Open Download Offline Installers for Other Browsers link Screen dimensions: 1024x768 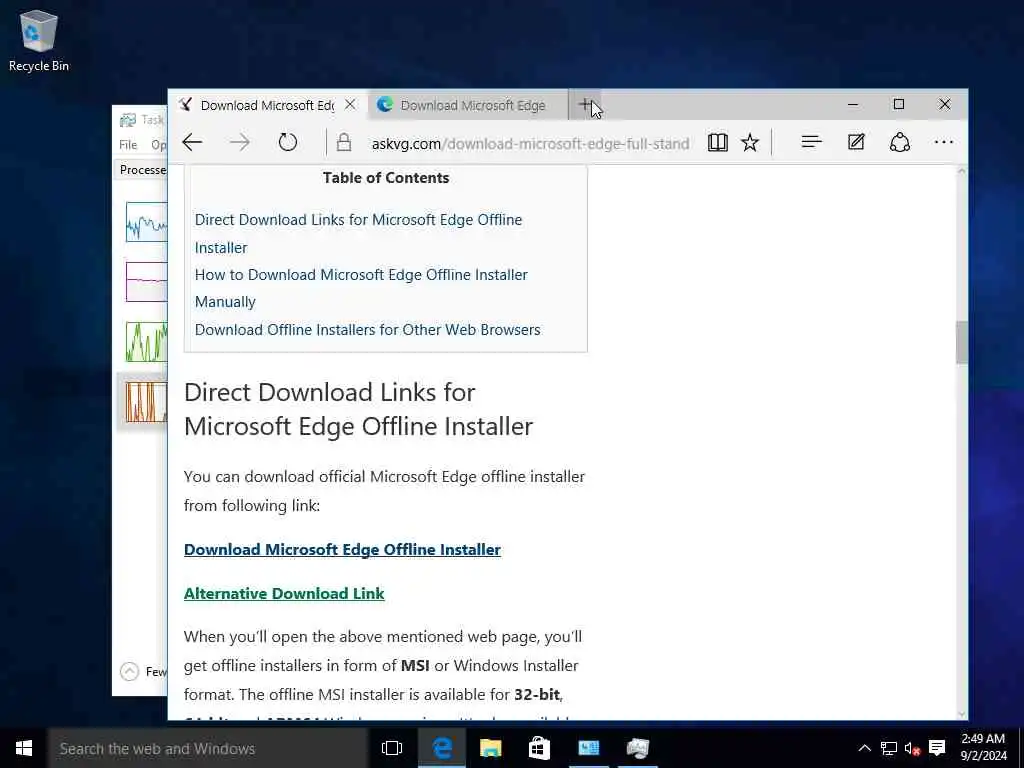[x=367, y=330]
